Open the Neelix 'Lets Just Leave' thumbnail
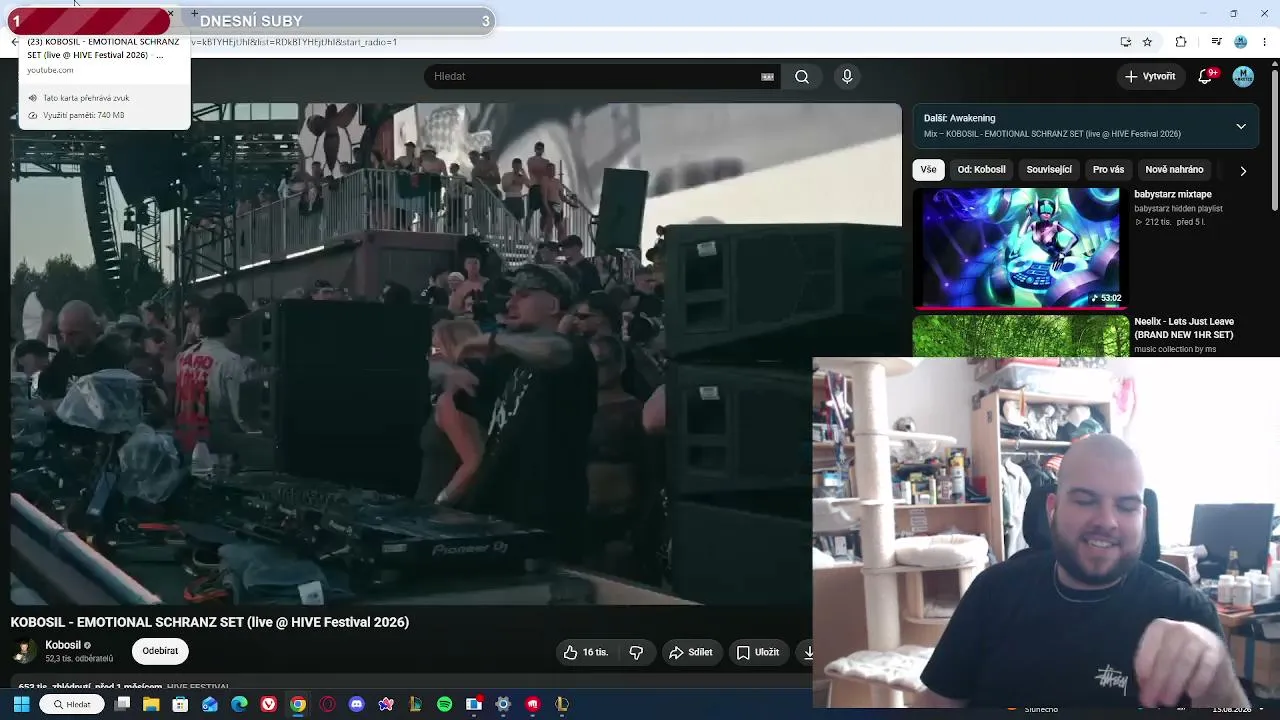This screenshot has width=1280, height=720. tap(1021, 336)
